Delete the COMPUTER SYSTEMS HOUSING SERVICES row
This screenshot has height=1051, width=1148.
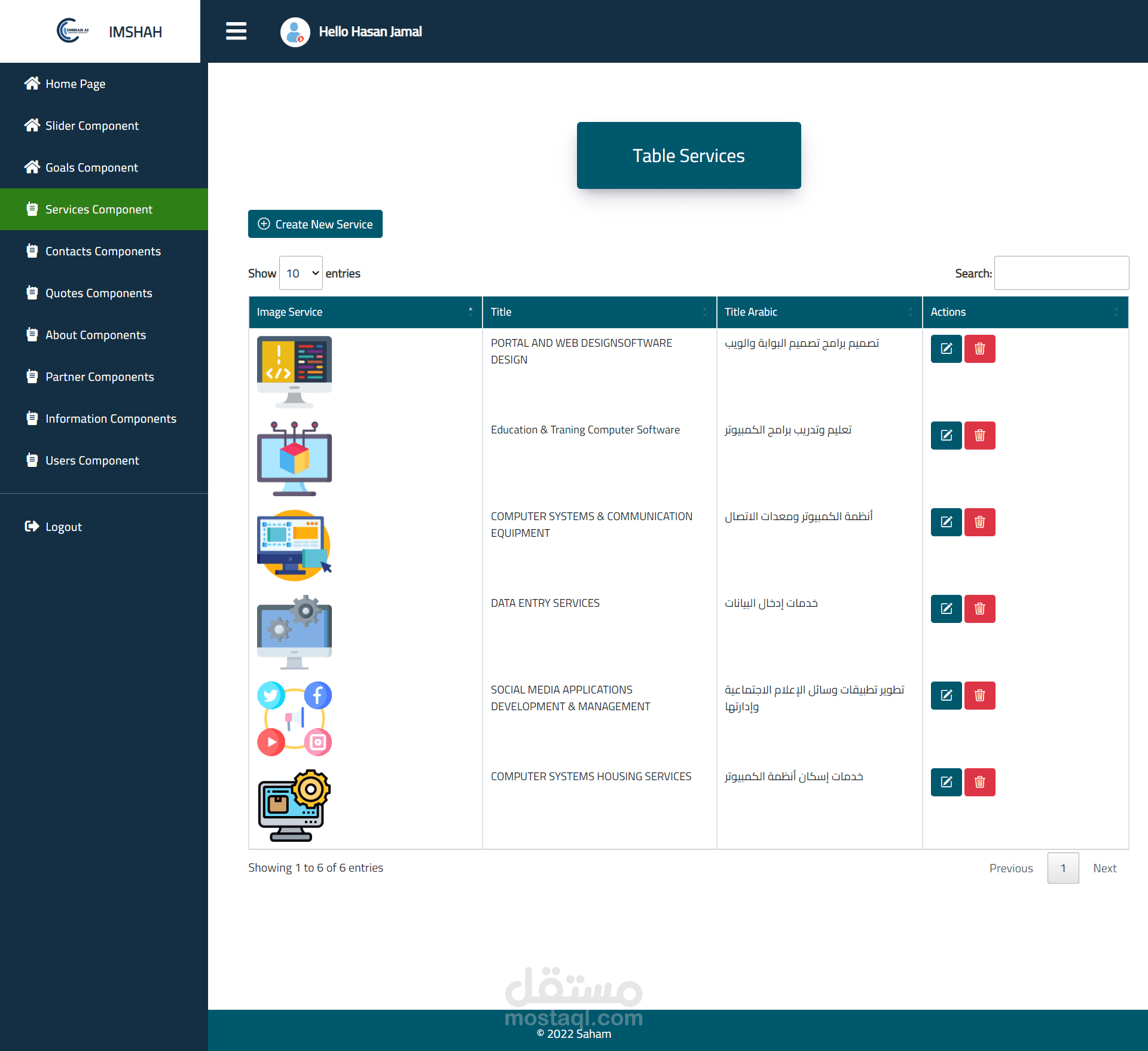(x=979, y=782)
